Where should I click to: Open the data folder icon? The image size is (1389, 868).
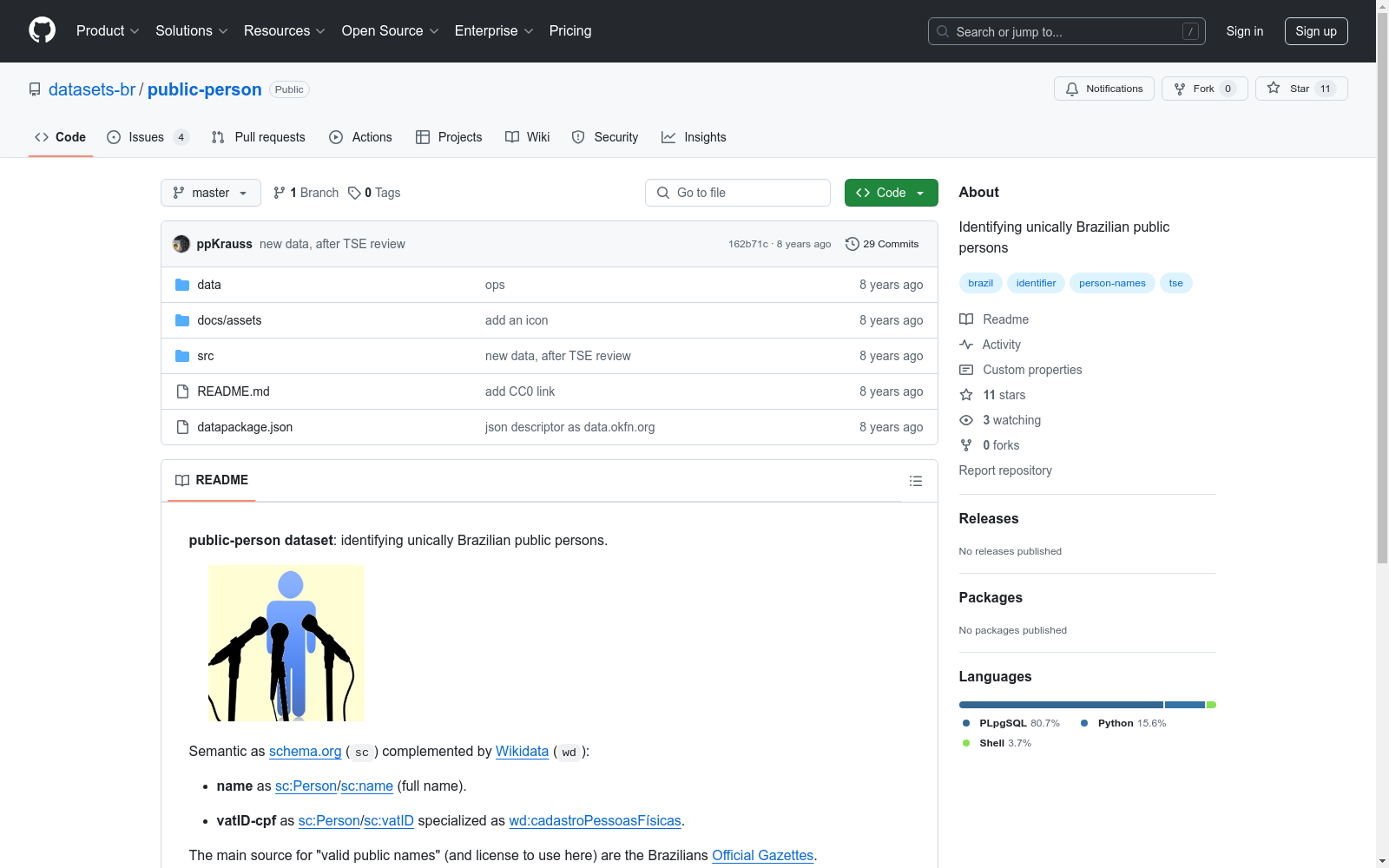[x=182, y=285]
